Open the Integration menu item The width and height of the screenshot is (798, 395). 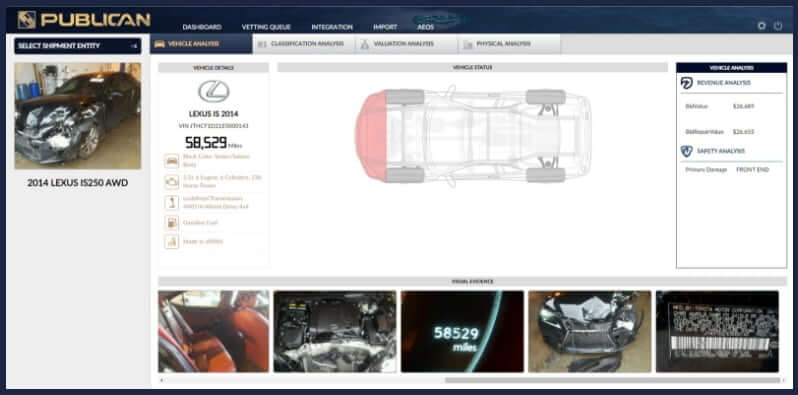tap(332, 27)
